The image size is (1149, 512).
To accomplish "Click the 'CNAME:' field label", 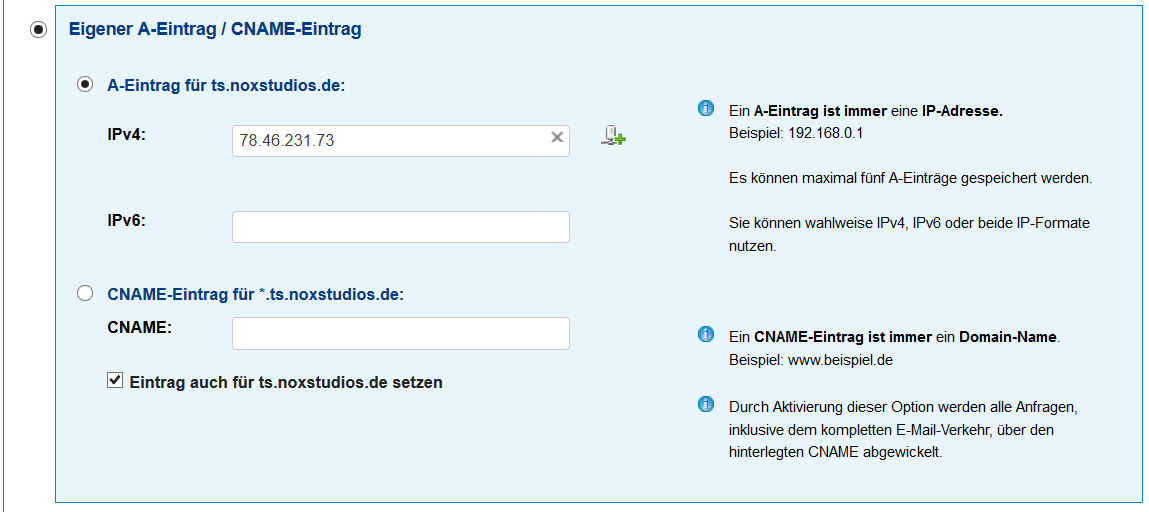I will coord(139,326).
